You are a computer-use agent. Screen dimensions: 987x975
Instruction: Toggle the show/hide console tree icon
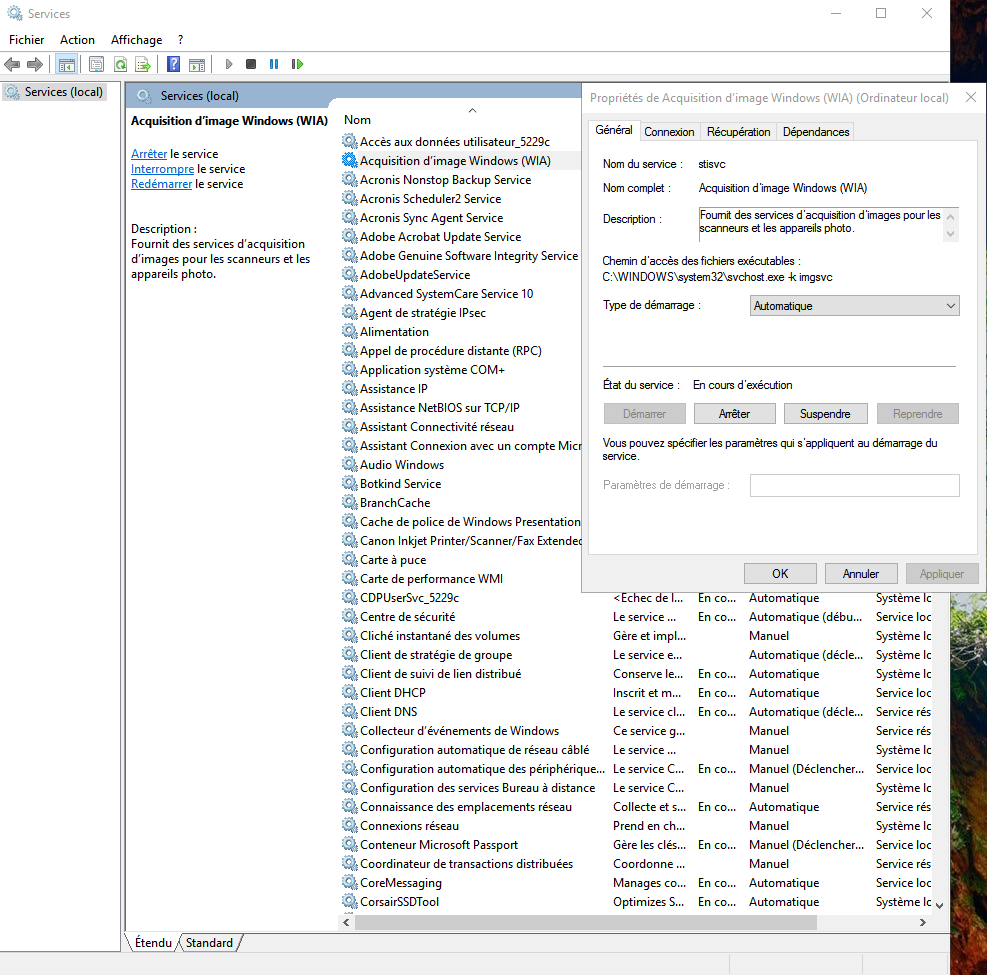pyautogui.click(x=66, y=64)
